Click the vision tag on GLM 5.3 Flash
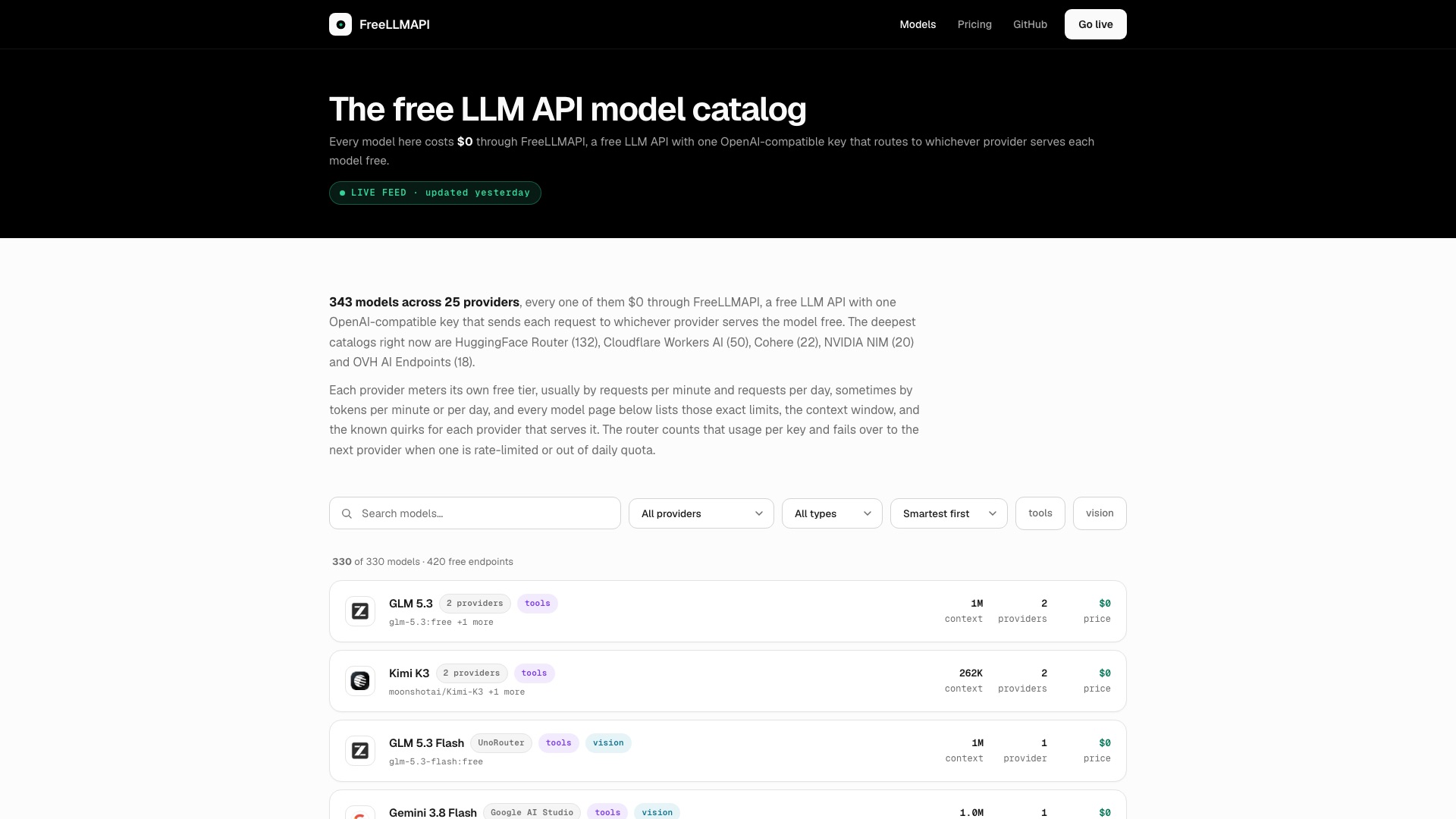Screen dimensions: 1456x819 (608, 743)
